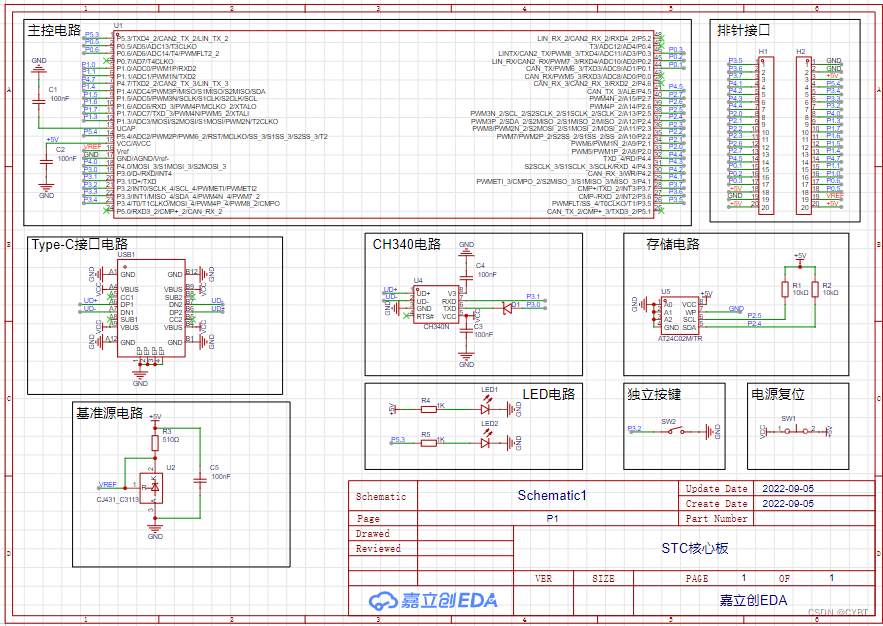
Task: Click the P1 page value
Action: tap(552, 518)
